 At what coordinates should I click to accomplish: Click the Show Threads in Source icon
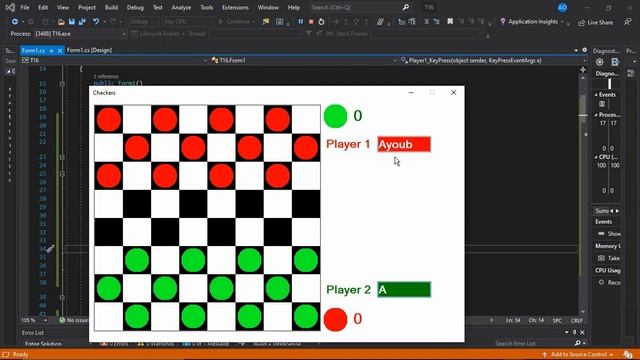pos(380,22)
